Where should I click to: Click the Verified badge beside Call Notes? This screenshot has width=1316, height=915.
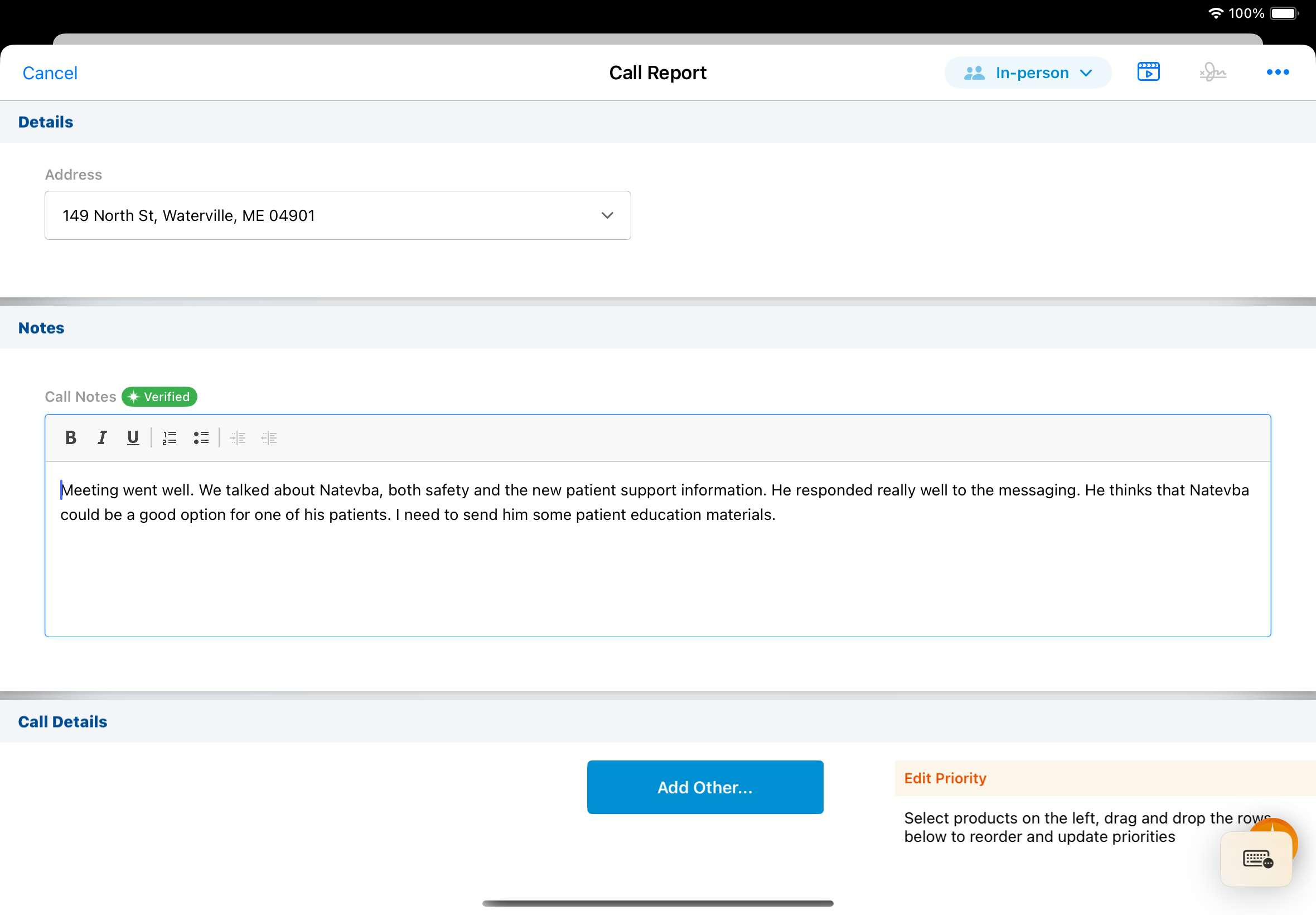(159, 397)
